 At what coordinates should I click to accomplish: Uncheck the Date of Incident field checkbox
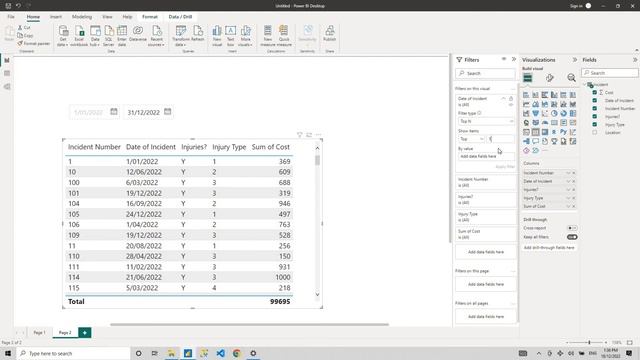pos(594,100)
